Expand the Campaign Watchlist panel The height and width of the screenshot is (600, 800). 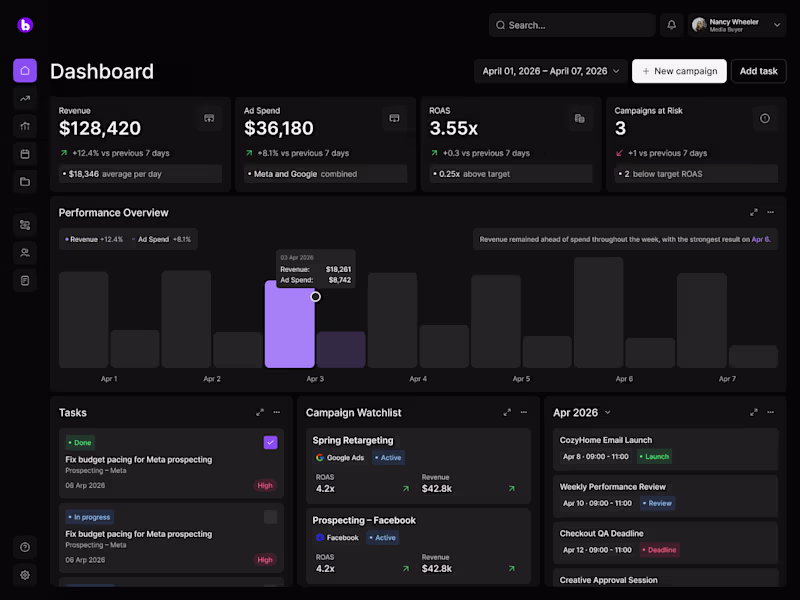pos(507,412)
